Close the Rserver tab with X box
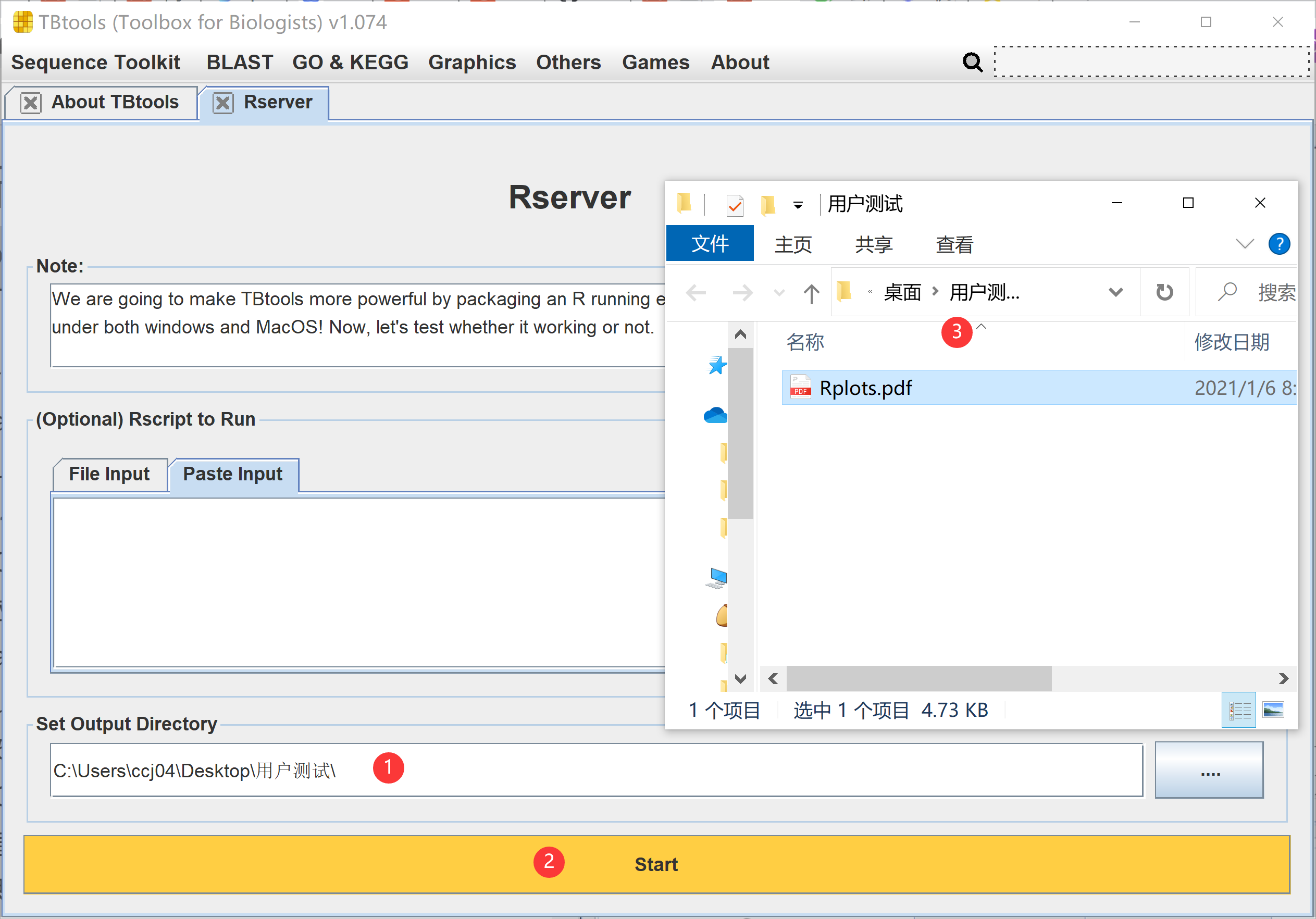Screen dimensions: 1316x919 pos(223,103)
